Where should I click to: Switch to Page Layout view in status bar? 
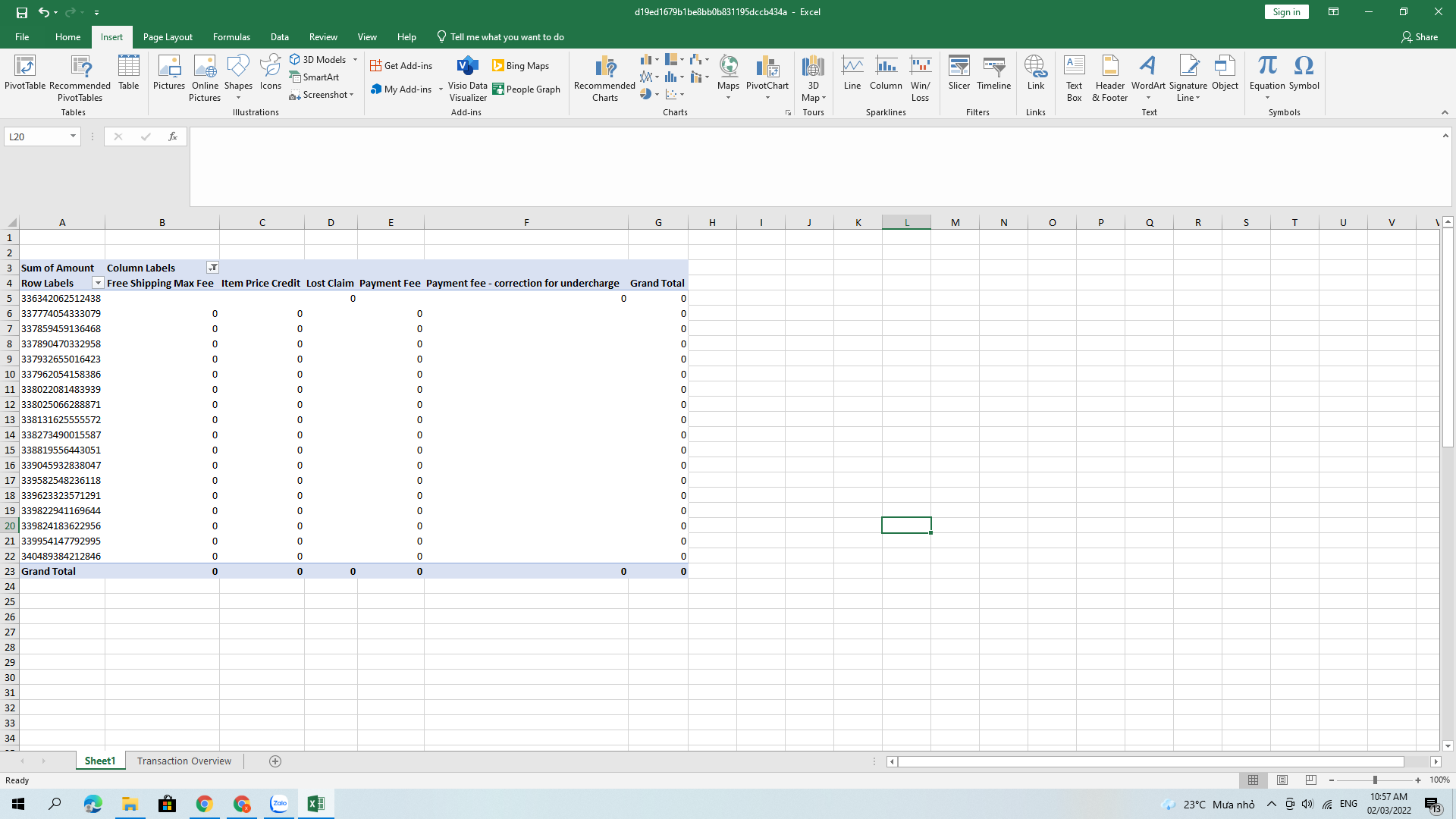coord(1282,780)
